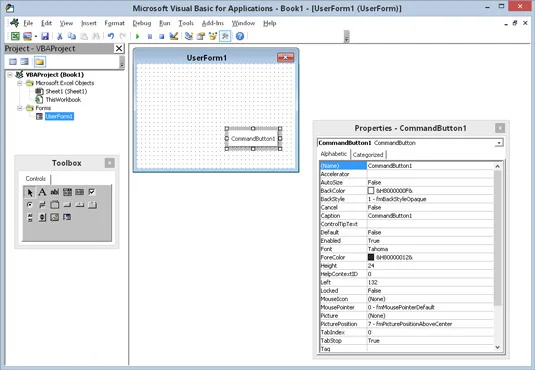This screenshot has width=535, height=370.
Task: Undo the last action
Action: 111,36
